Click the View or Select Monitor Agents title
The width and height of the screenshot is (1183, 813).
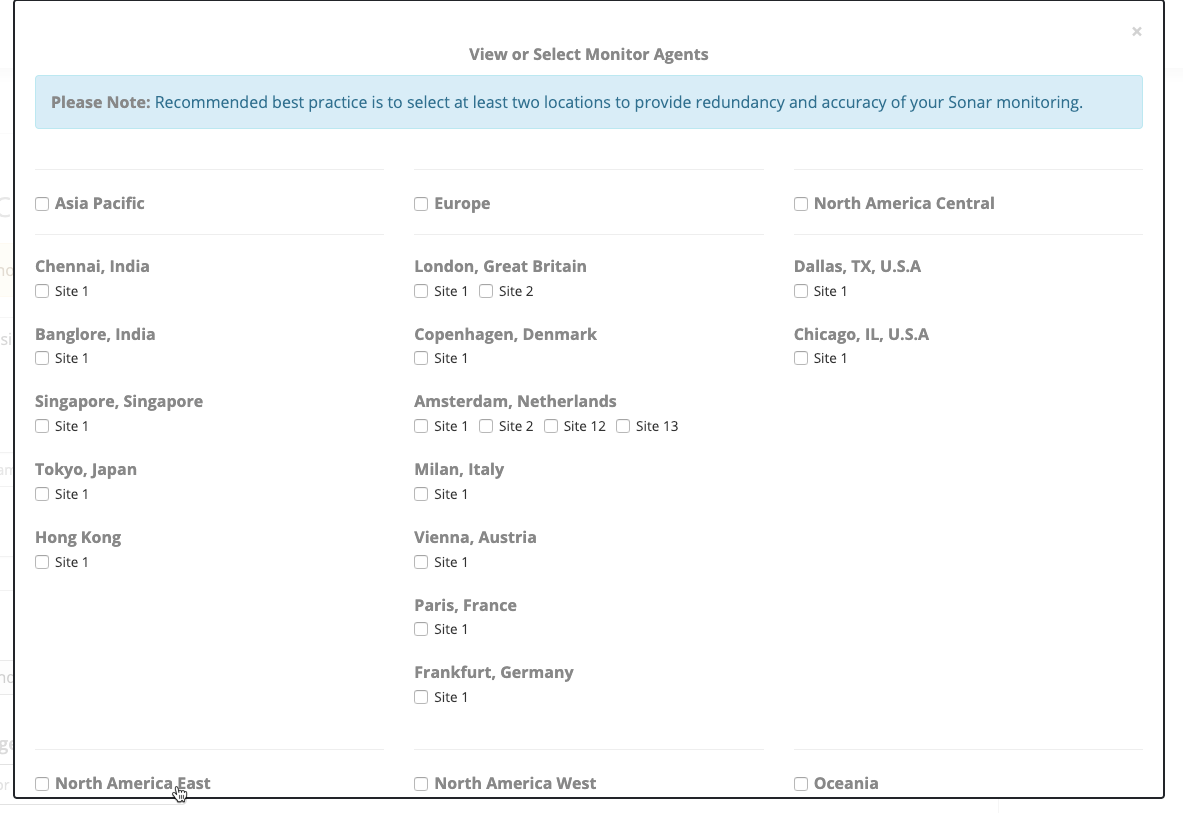588,54
